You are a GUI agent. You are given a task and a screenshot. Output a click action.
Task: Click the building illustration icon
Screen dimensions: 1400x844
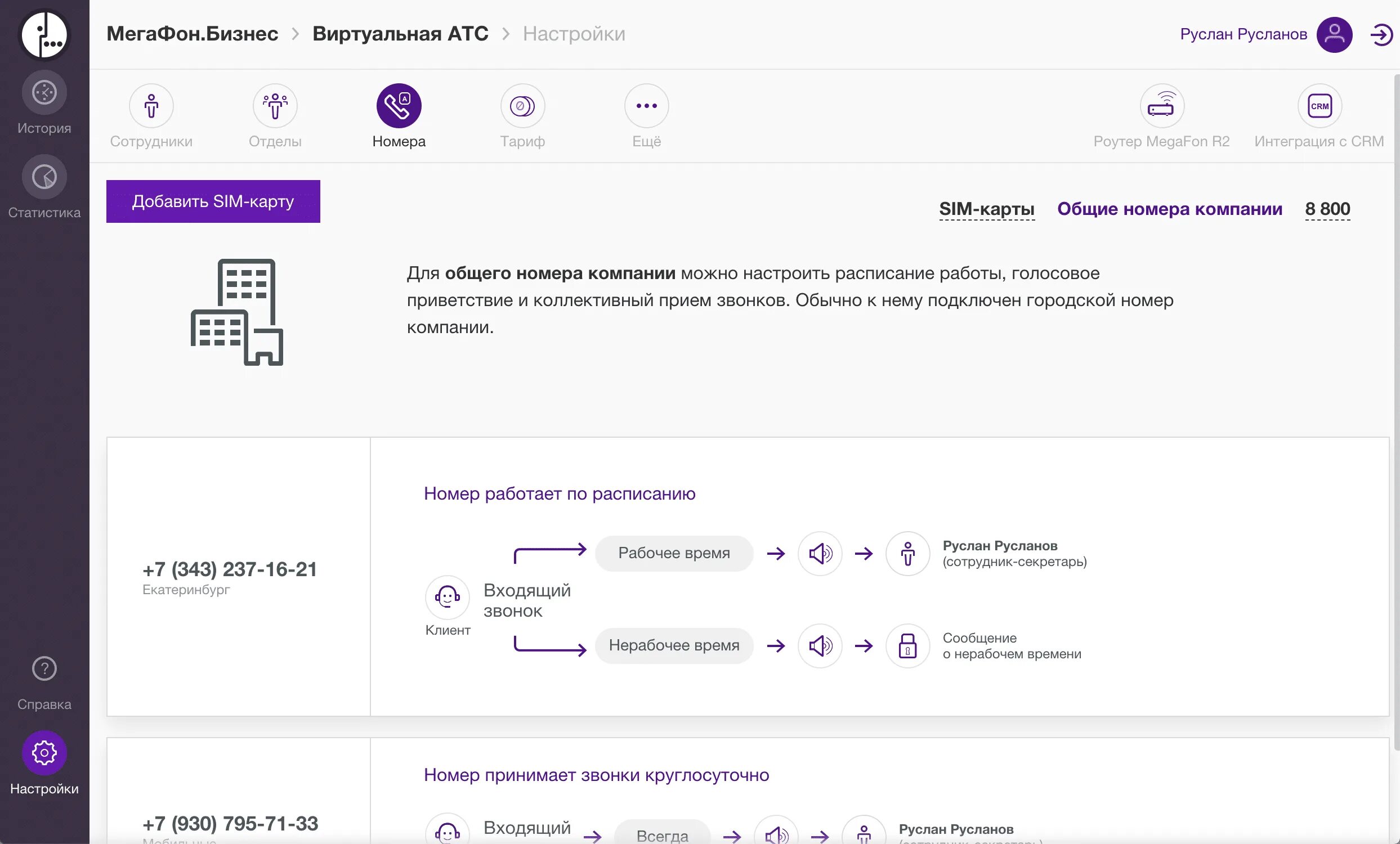(237, 312)
